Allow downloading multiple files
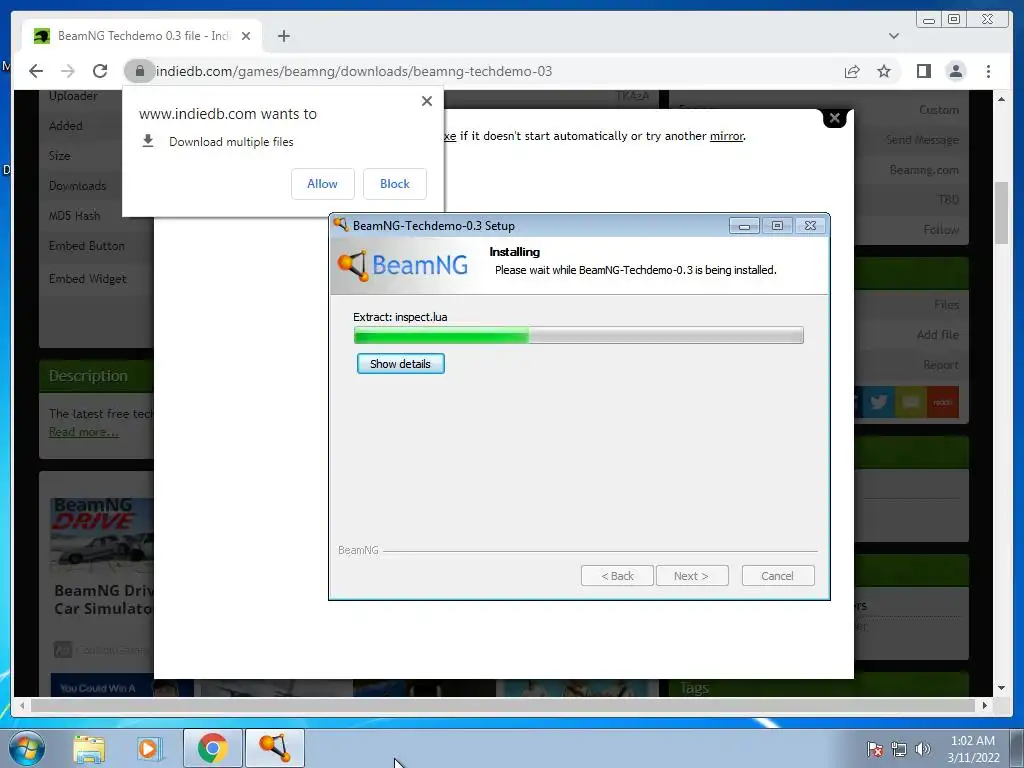Screen dimensions: 1024x768 [323, 184]
